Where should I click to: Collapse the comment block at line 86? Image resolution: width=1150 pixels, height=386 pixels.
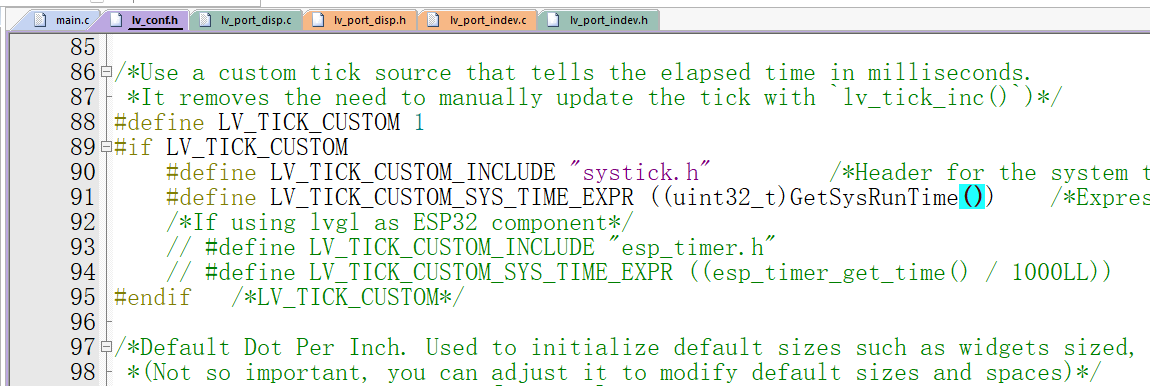point(106,72)
